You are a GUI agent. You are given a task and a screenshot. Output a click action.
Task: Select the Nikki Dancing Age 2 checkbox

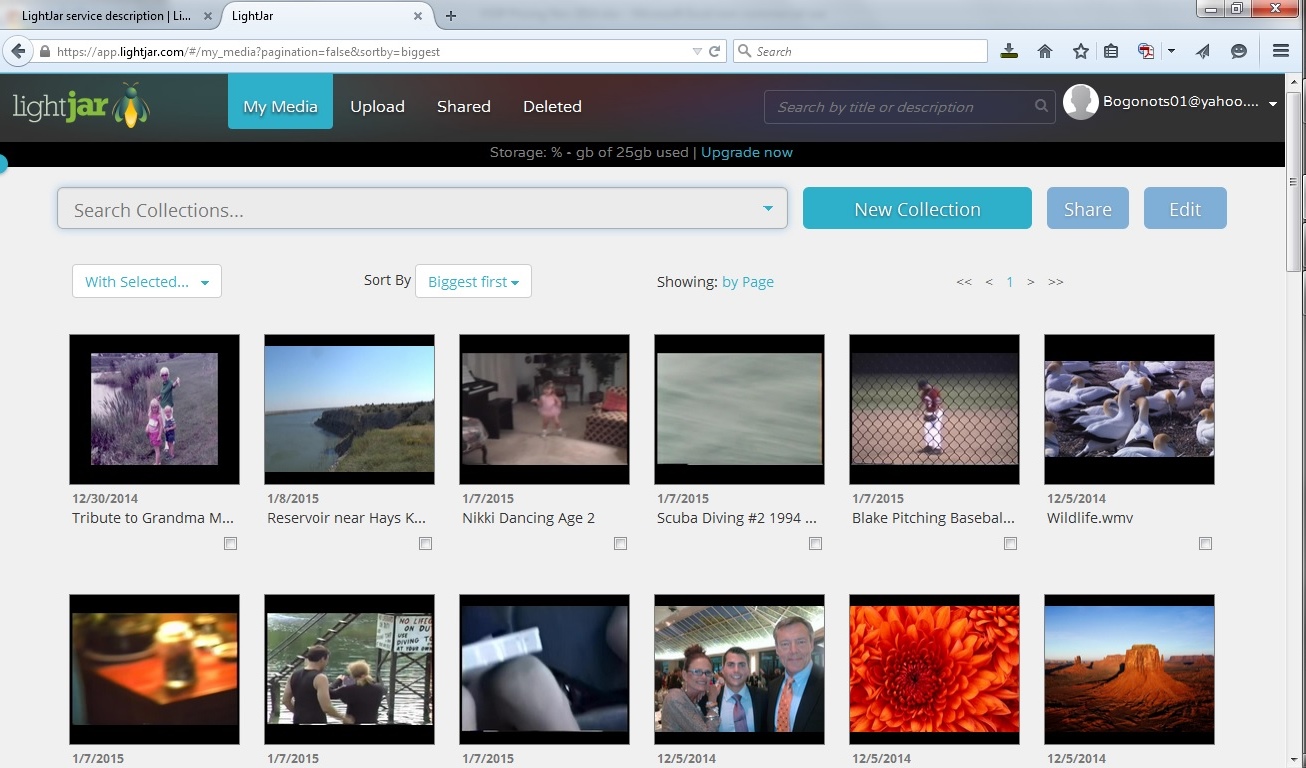(621, 544)
